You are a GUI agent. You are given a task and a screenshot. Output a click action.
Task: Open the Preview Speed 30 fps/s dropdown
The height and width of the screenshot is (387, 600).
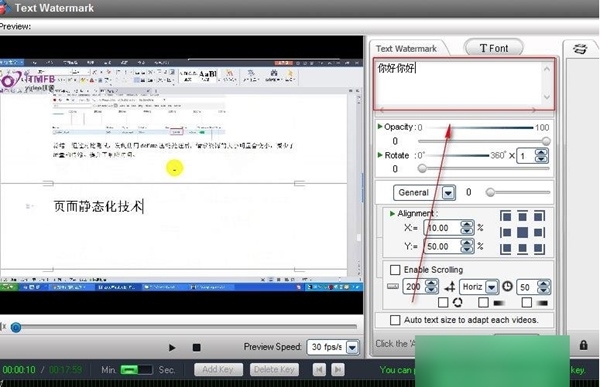(352, 347)
